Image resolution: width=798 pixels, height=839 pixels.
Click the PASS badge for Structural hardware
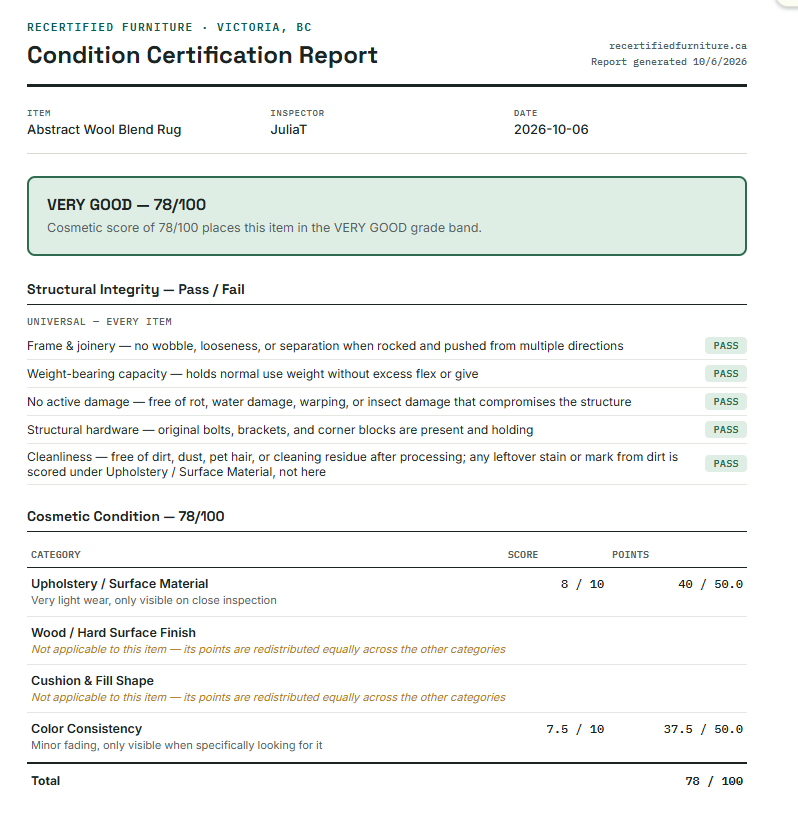[725, 430]
